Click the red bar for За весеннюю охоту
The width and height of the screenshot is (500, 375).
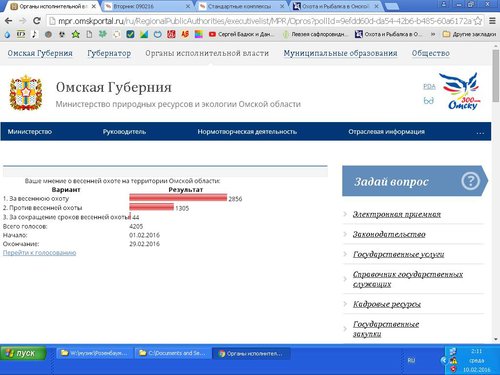pos(178,198)
